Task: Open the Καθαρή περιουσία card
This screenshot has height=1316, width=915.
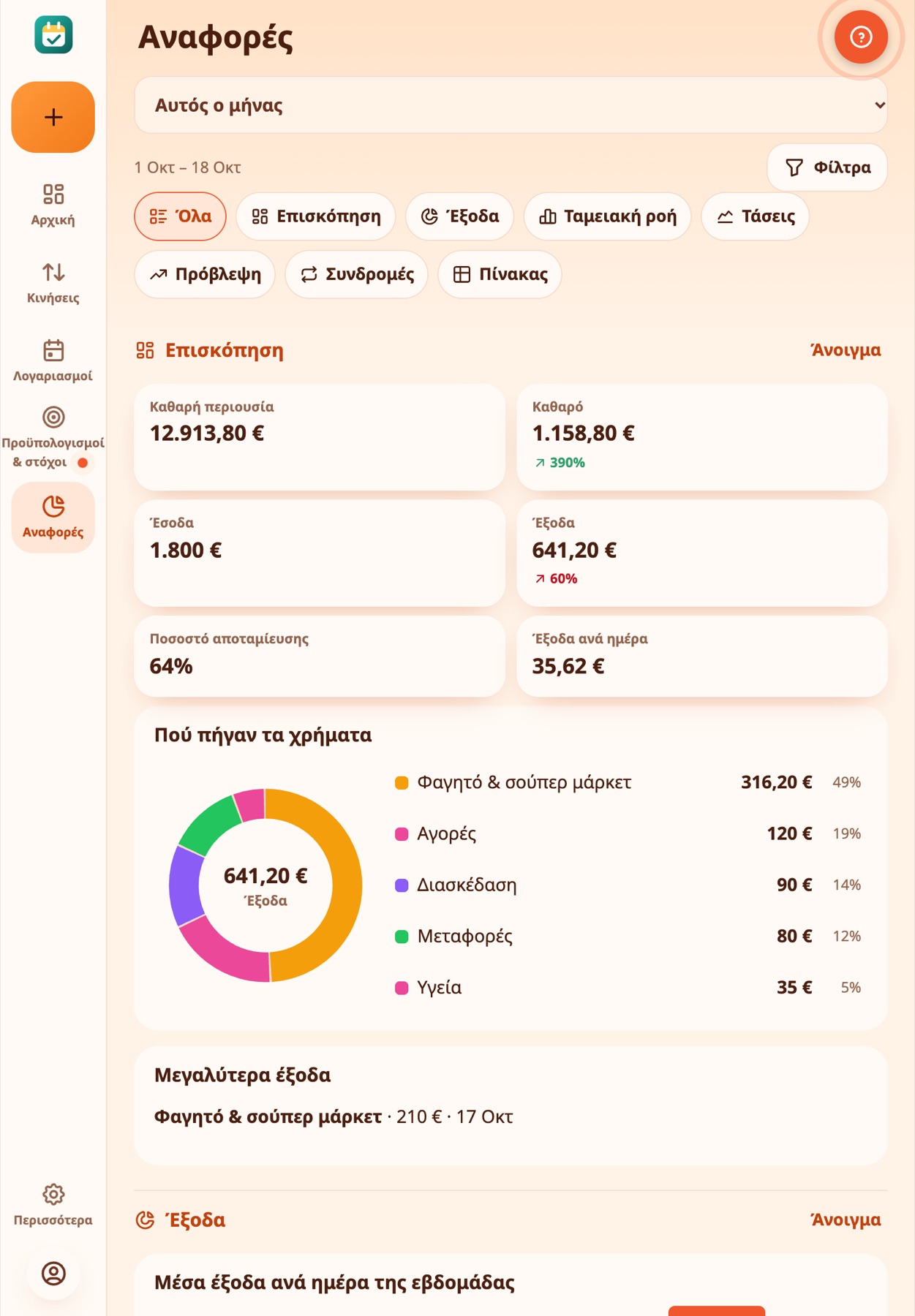Action: click(320, 437)
